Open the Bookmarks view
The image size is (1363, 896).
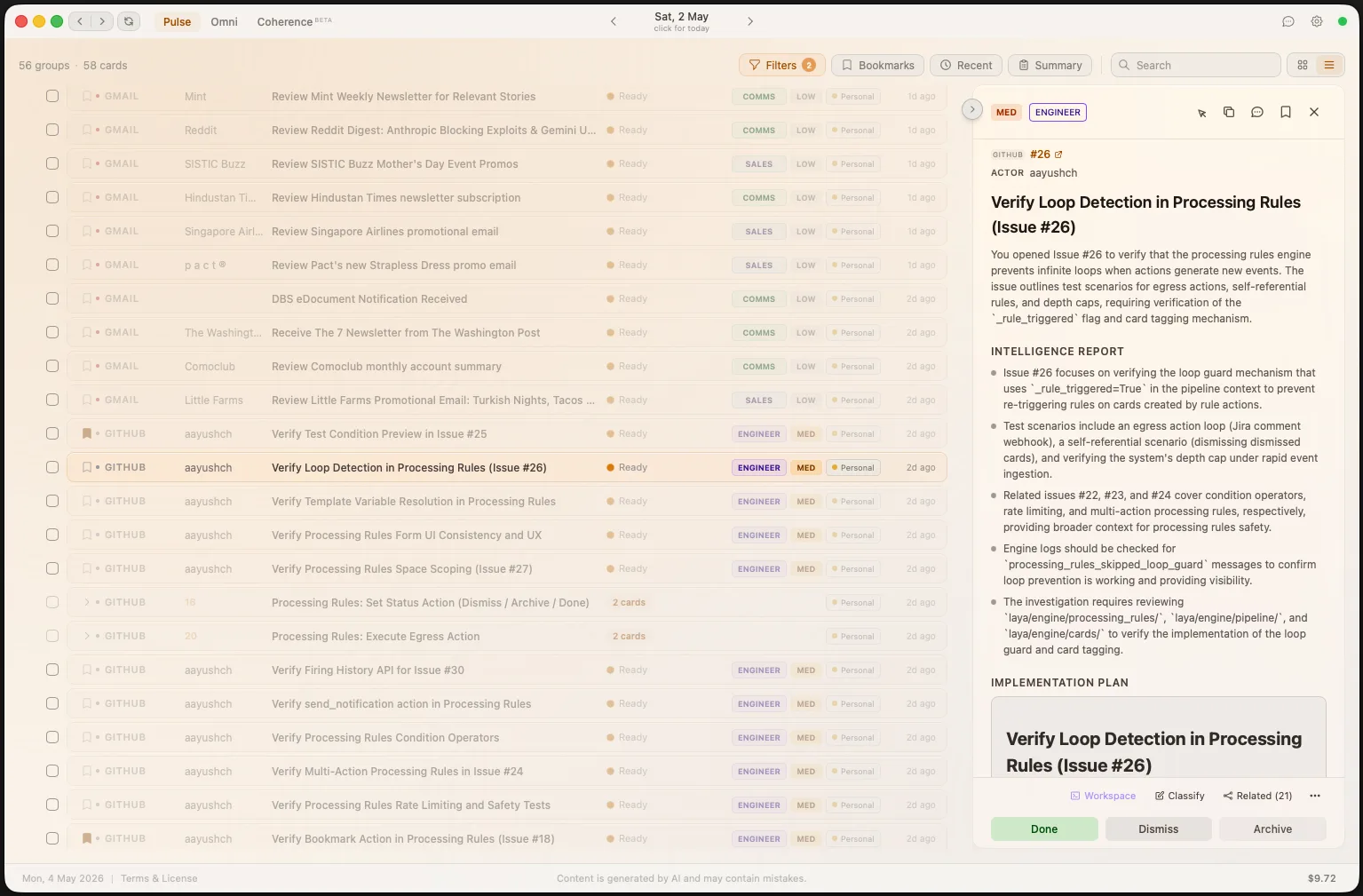click(x=878, y=65)
